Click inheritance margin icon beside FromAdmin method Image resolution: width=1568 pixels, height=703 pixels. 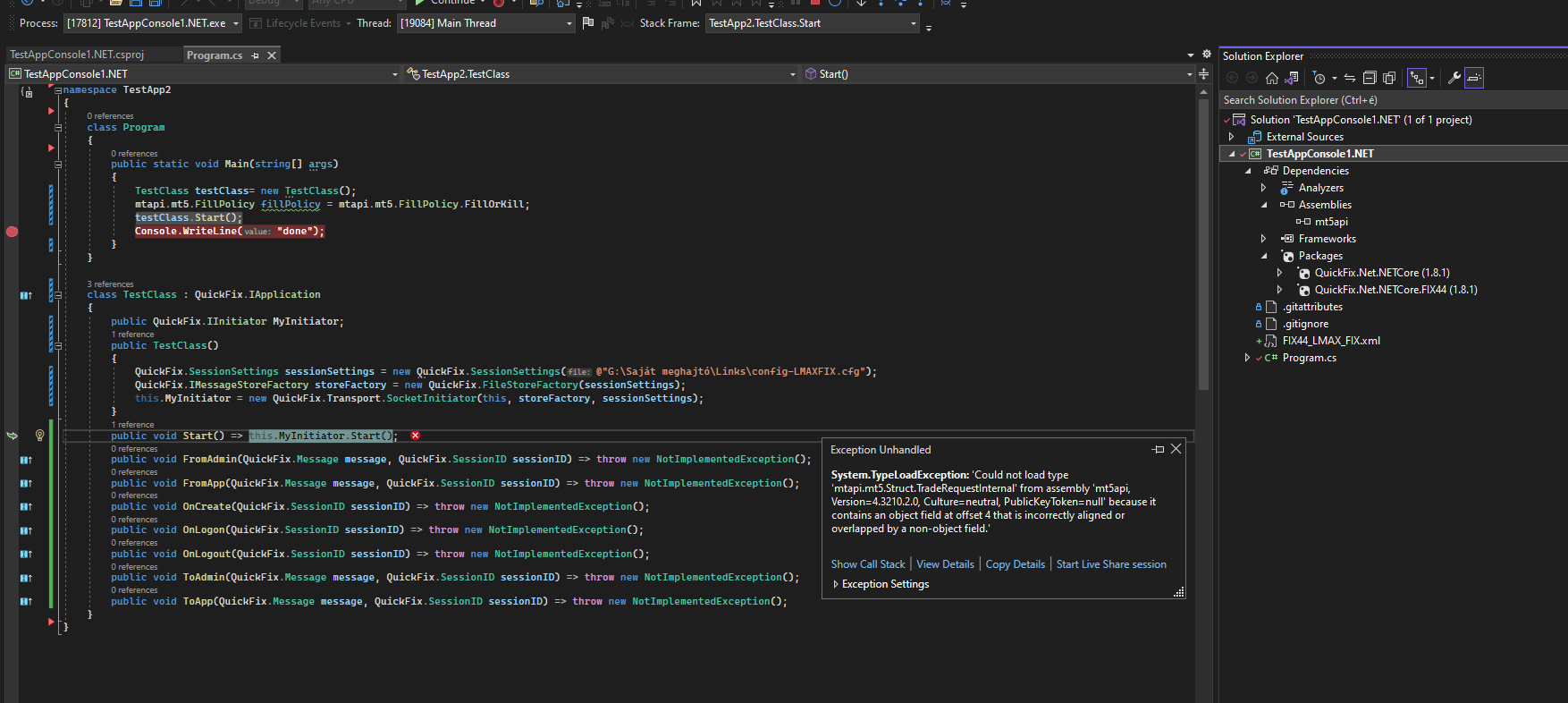[x=26, y=460]
